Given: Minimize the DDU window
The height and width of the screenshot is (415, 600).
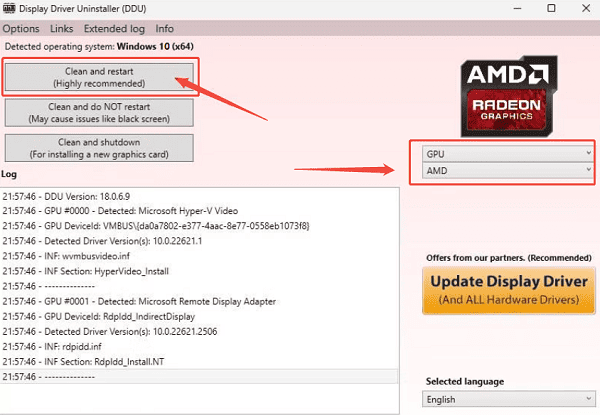Looking at the screenshot, I should pyautogui.click(x=507, y=9).
